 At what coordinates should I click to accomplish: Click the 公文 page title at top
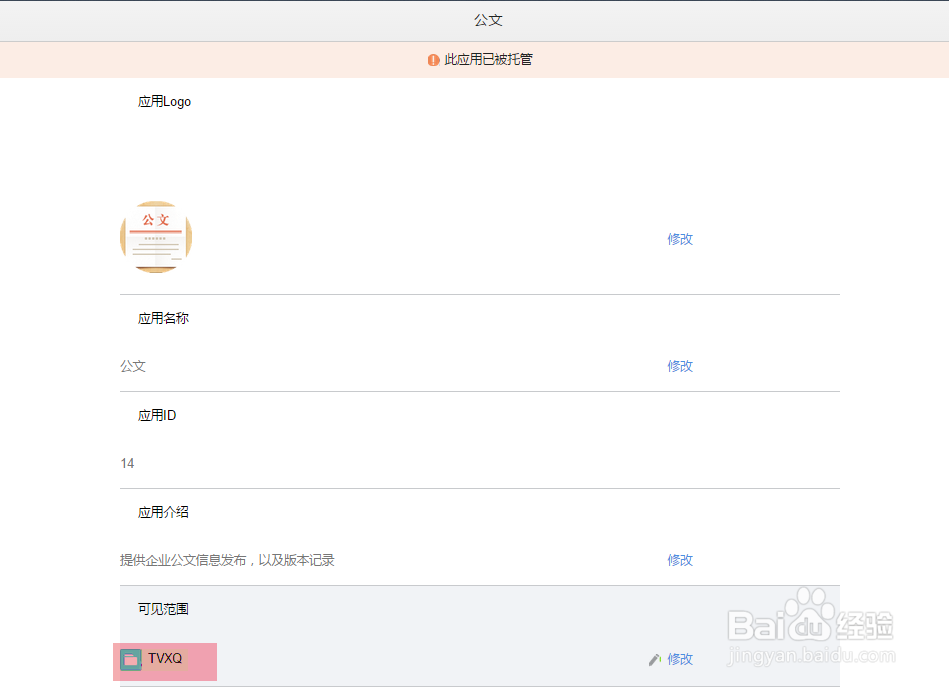(488, 20)
